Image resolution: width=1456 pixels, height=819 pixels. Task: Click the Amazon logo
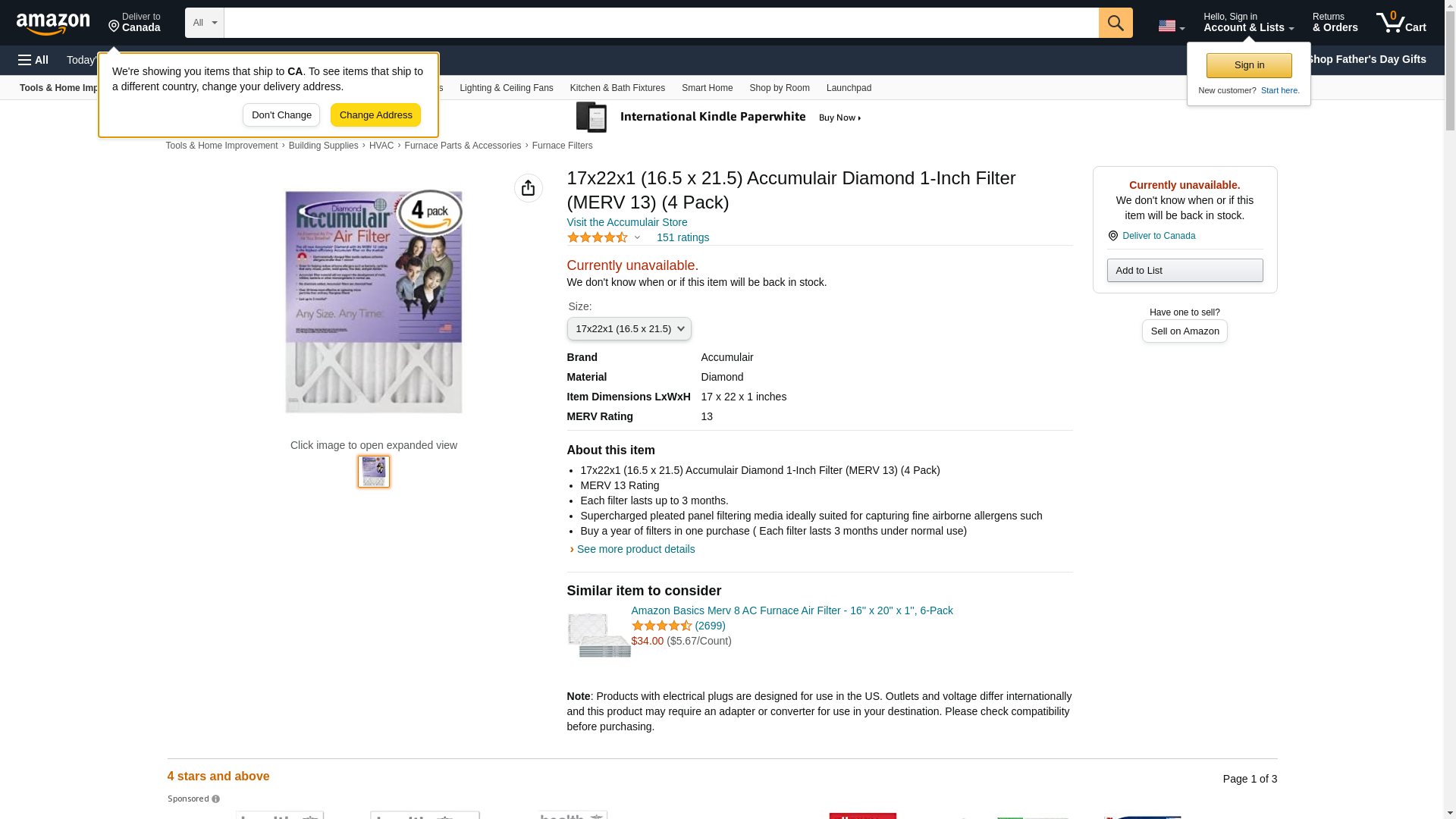click(x=53, y=24)
